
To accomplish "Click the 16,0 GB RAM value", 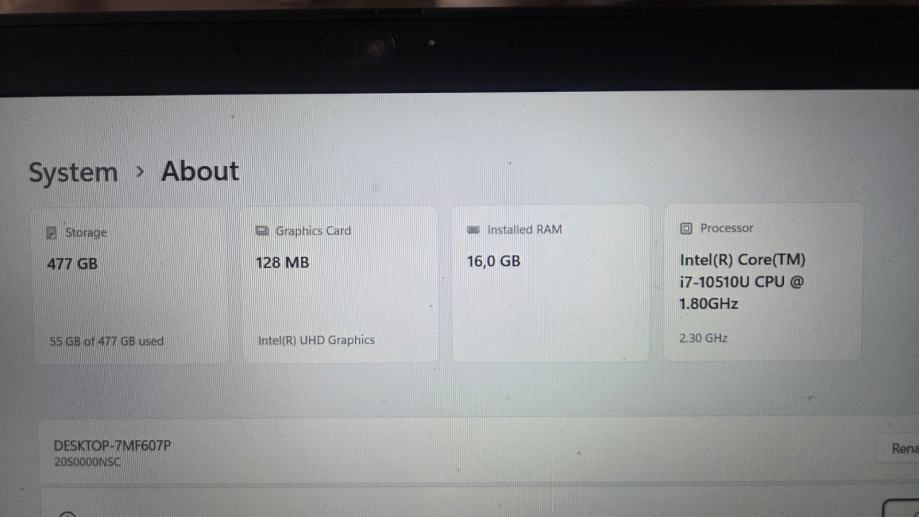I will (493, 261).
